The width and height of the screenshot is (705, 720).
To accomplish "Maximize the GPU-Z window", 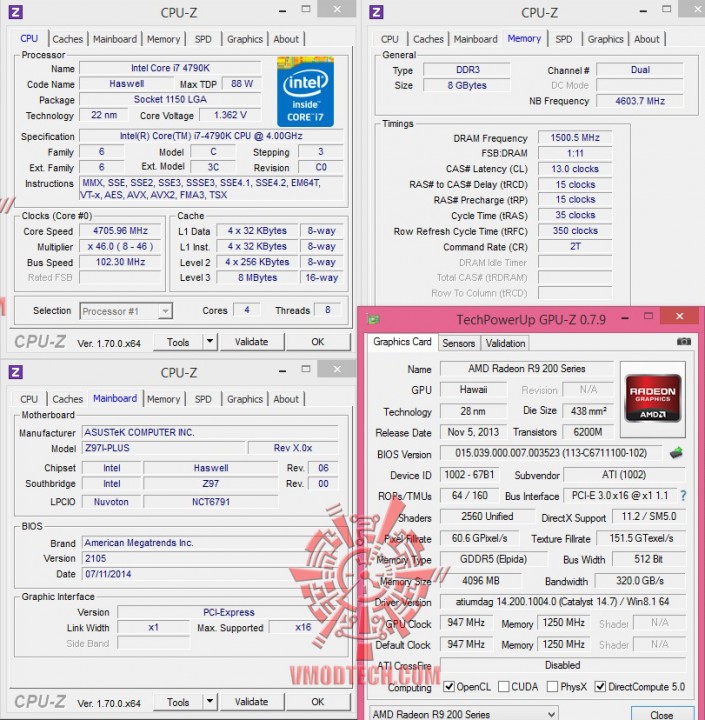I will [649, 316].
